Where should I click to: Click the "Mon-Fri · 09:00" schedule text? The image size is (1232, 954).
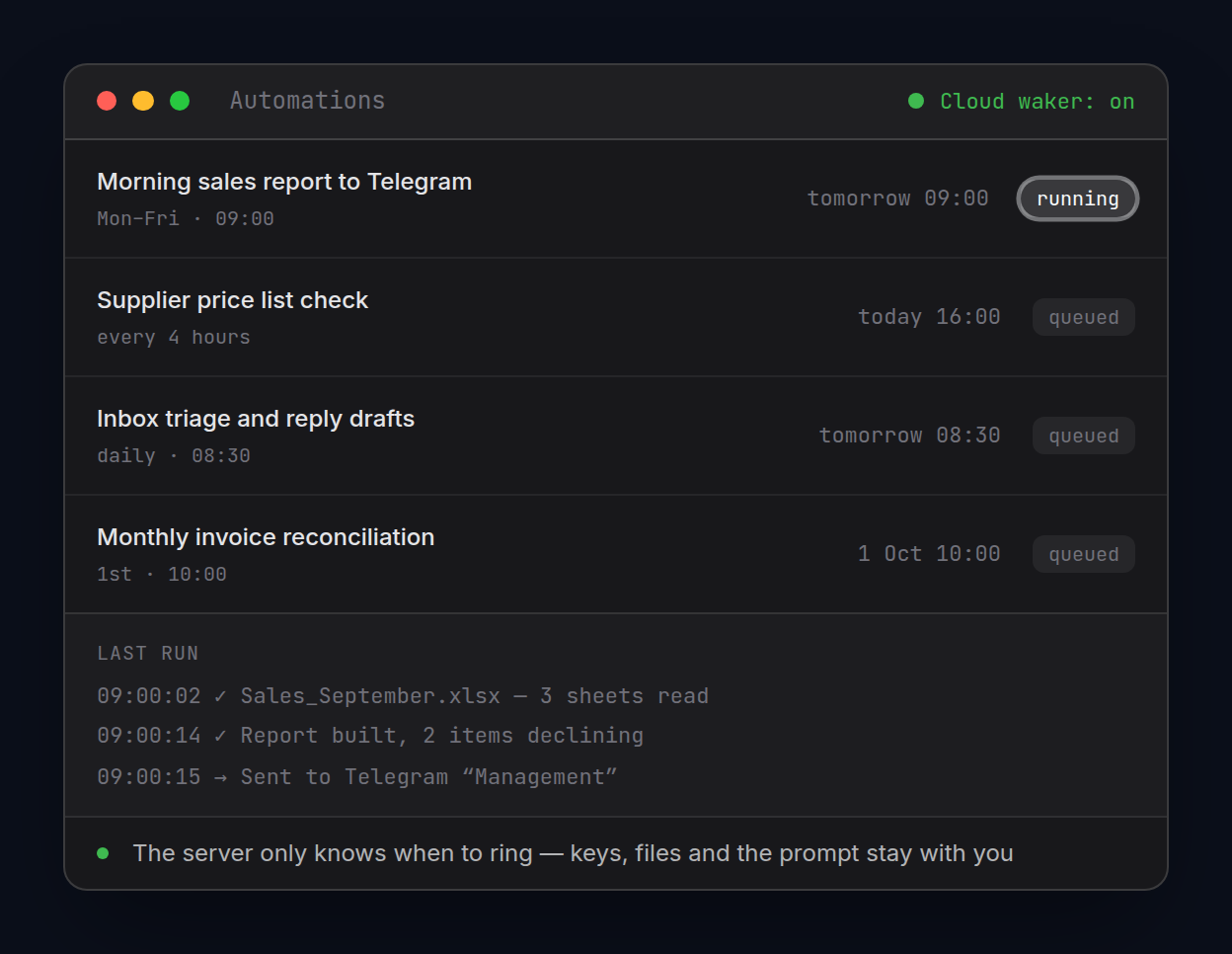(186, 218)
